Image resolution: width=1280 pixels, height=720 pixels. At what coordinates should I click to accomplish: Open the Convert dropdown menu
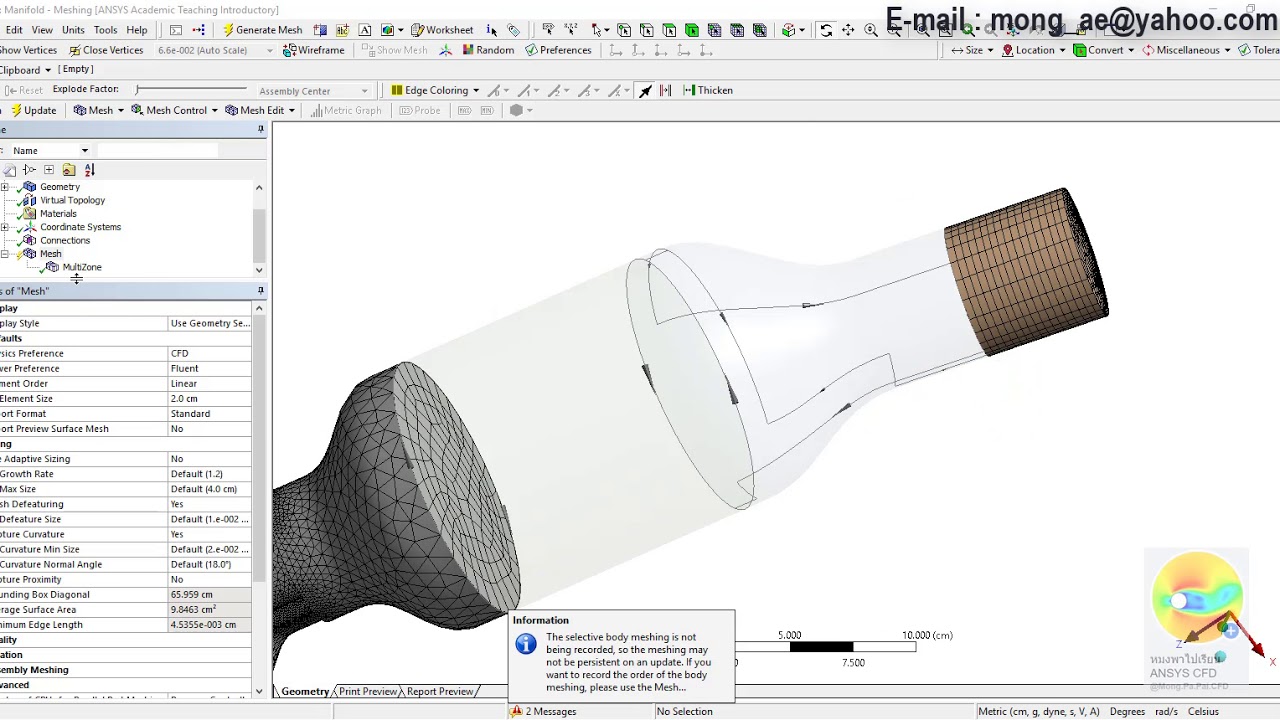click(x=1104, y=50)
